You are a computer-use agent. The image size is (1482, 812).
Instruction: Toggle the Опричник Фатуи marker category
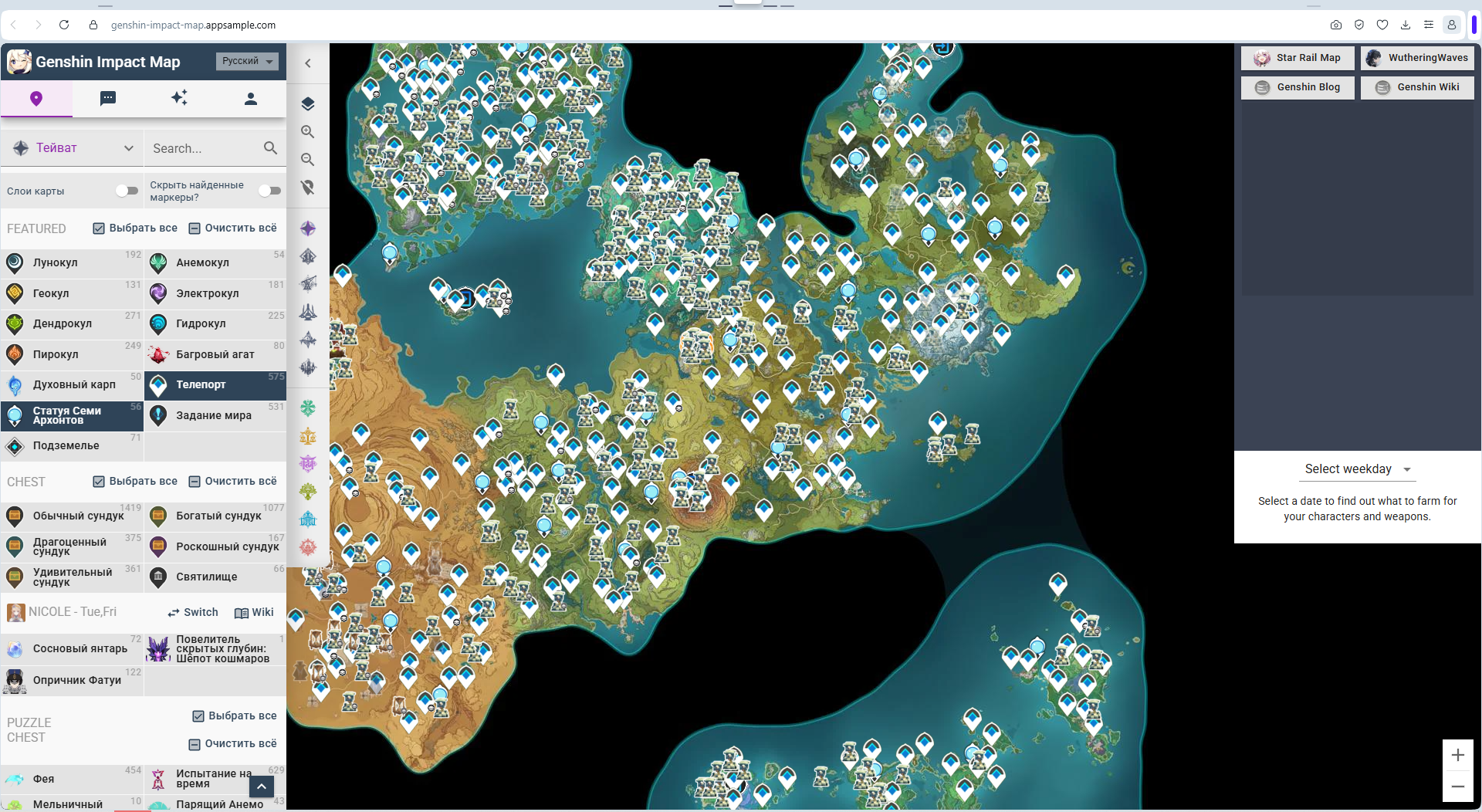click(x=73, y=680)
